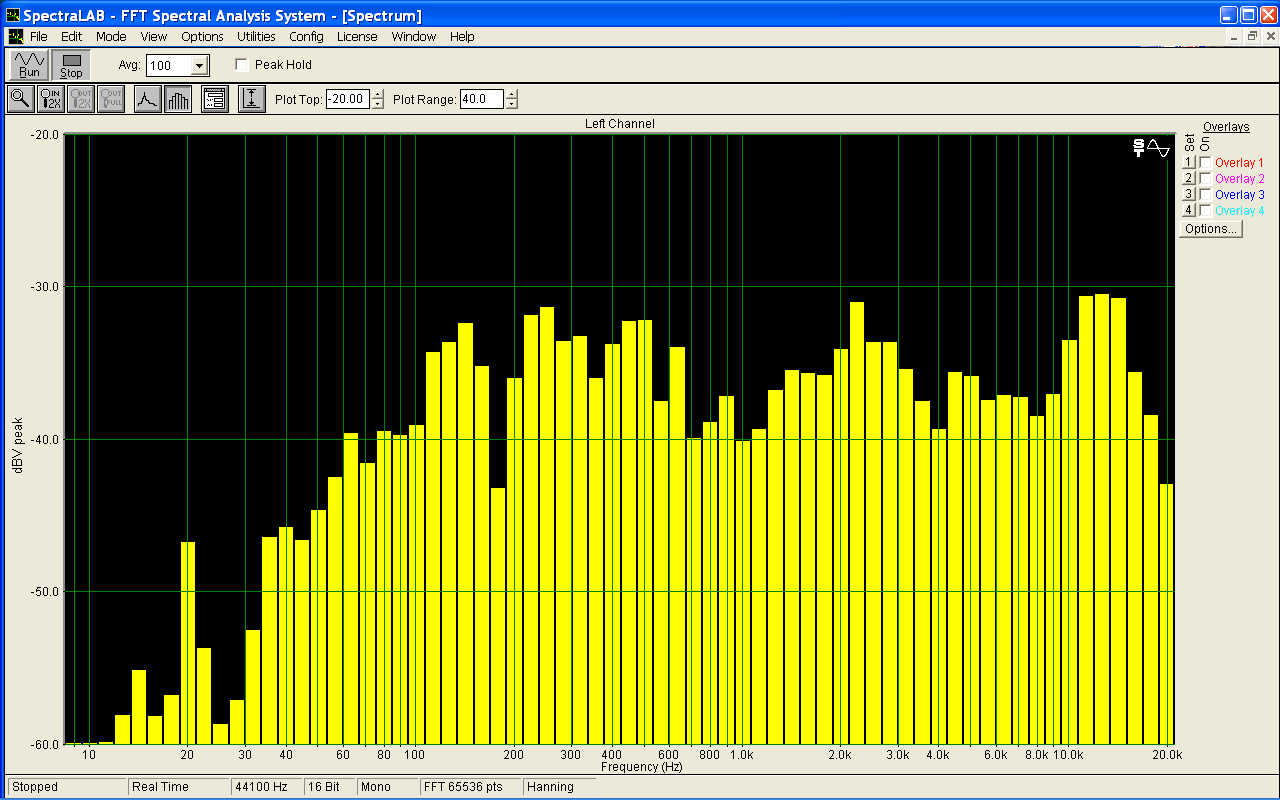Image resolution: width=1280 pixels, height=800 pixels.
Task: Switch to bar graph display icon
Action: (x=177, y=99)
